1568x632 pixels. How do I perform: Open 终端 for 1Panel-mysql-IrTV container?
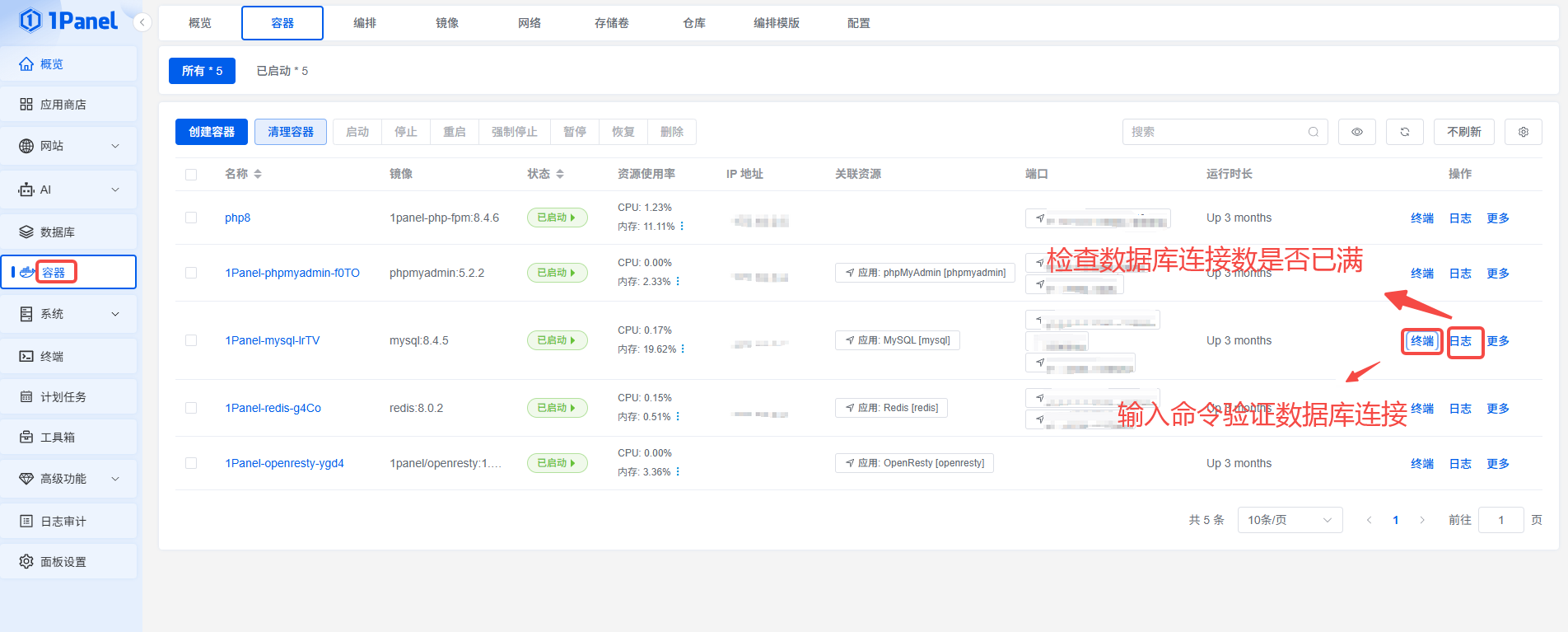[1421, 341]
